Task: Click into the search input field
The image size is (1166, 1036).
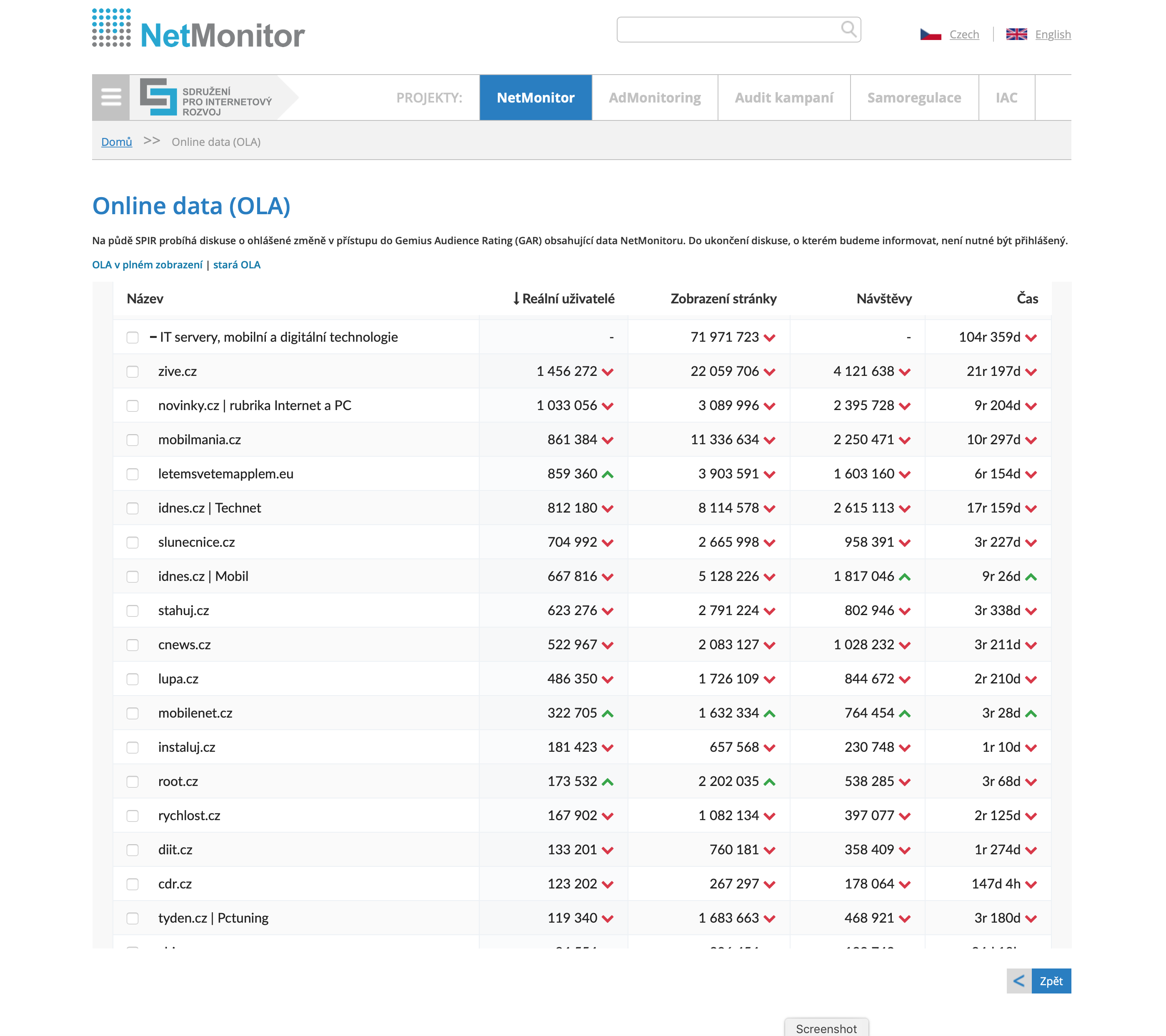Action: [724, 30]
